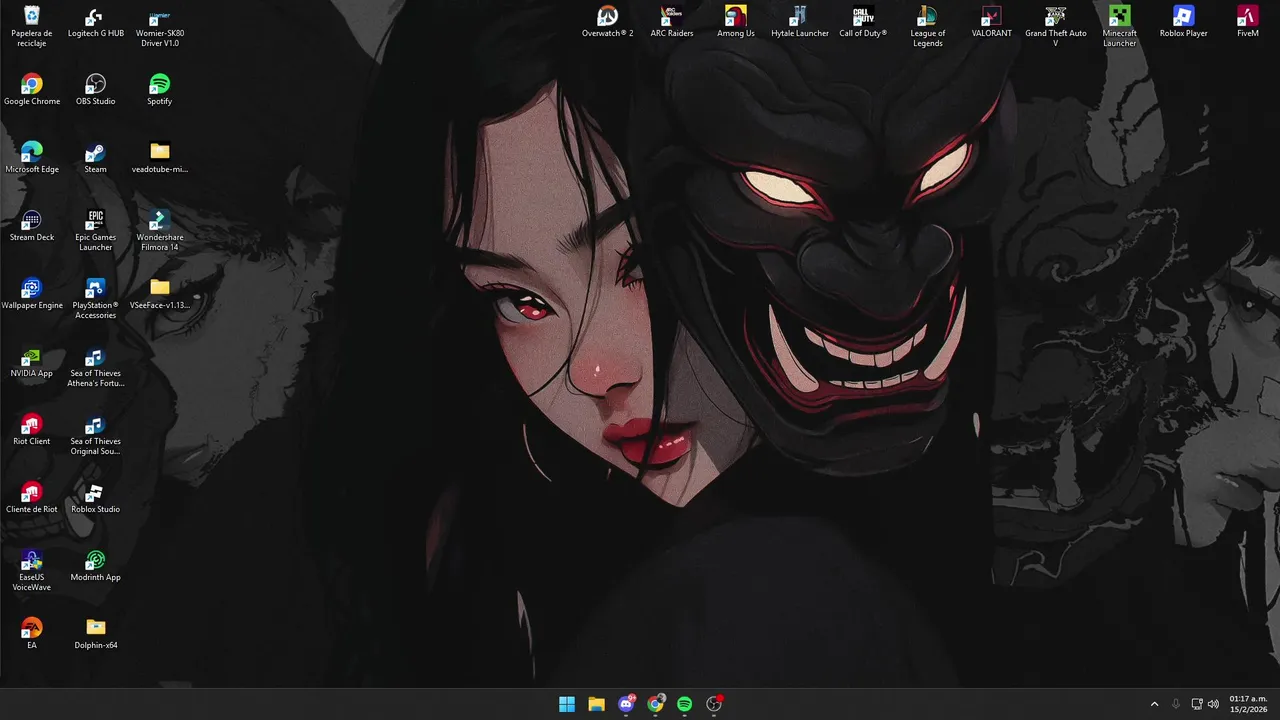1280x720 pixels.
Task: Select the Wondershare Filmora 14 shortcut
Action: (160, 230)
